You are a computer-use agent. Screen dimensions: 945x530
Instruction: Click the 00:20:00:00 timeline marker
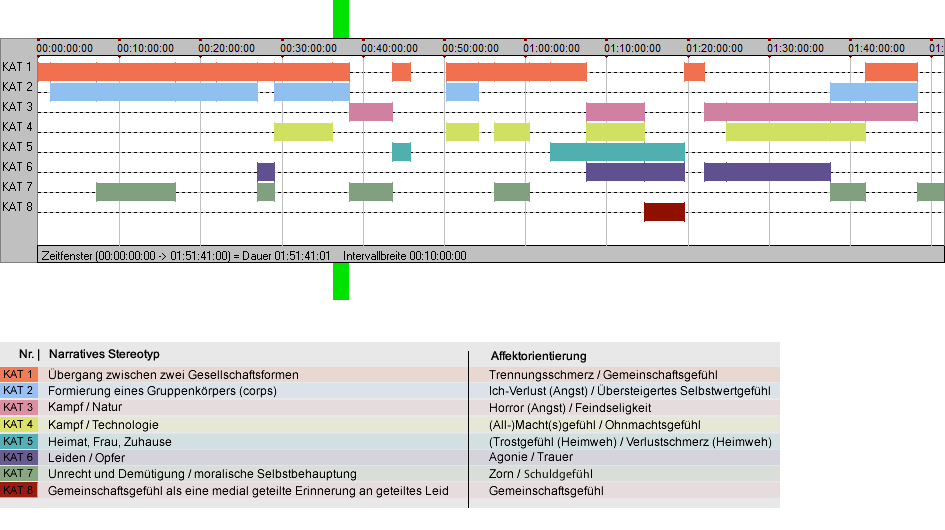(227, 48)
